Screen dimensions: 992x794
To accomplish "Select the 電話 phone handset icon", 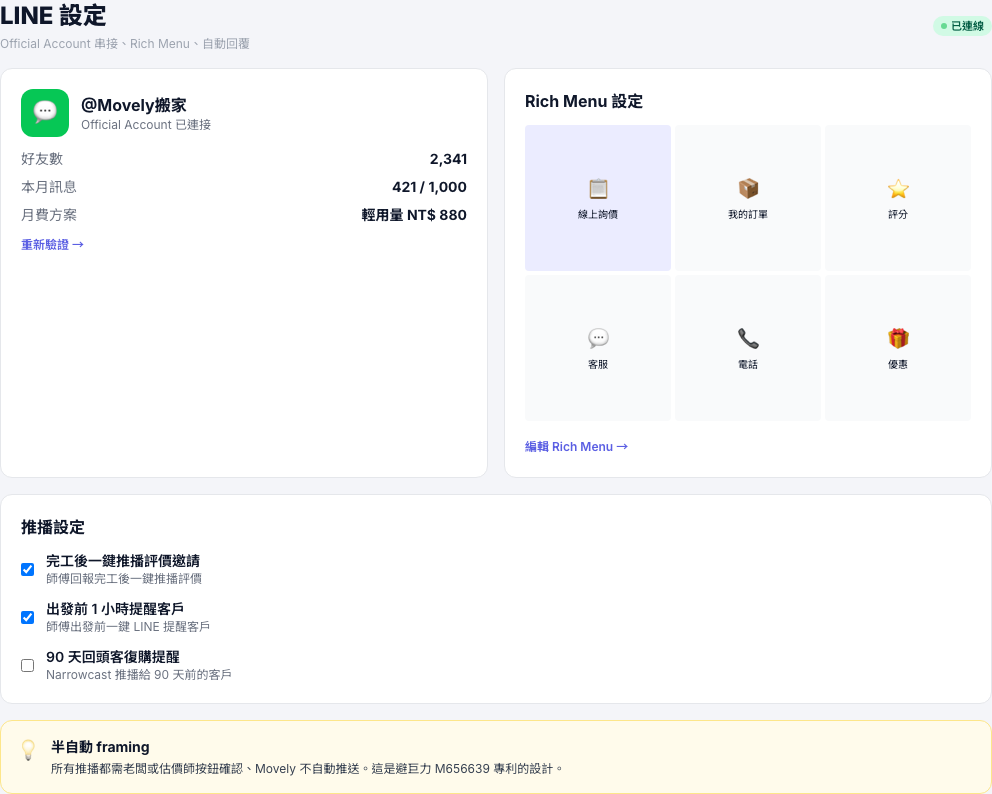I will [x=748, y=338].
